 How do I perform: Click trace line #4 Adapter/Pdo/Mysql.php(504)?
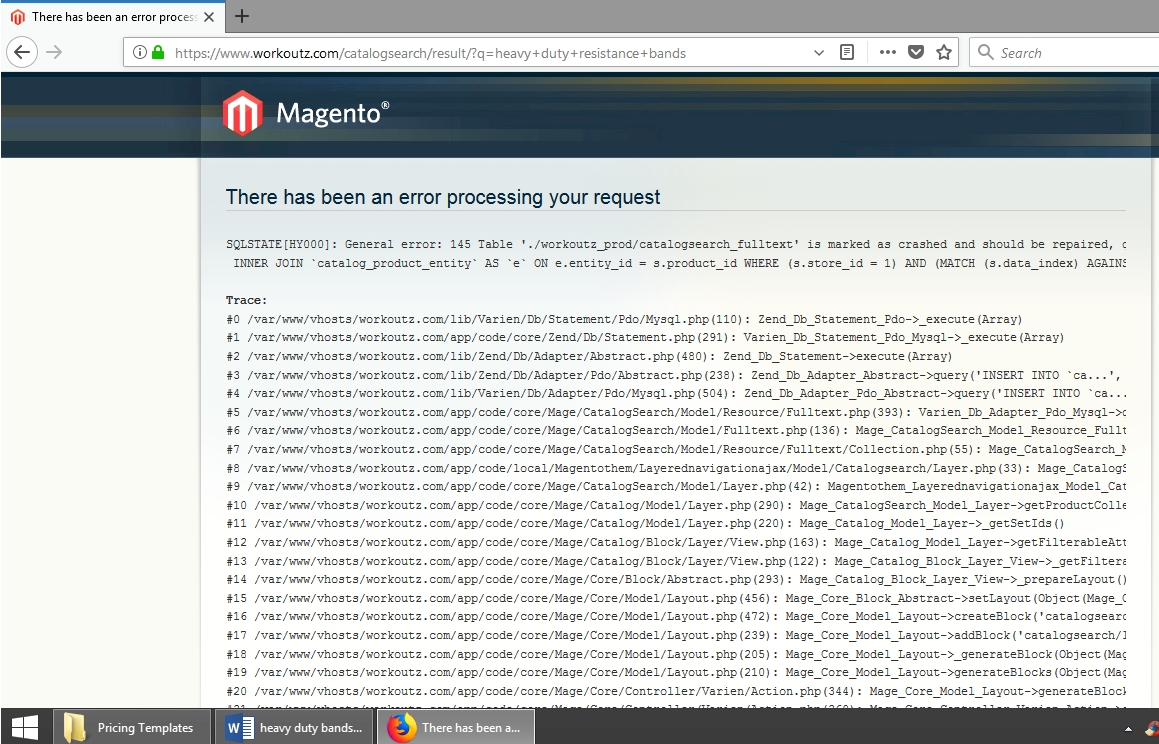pyautogui.click(x=676, y=394)
